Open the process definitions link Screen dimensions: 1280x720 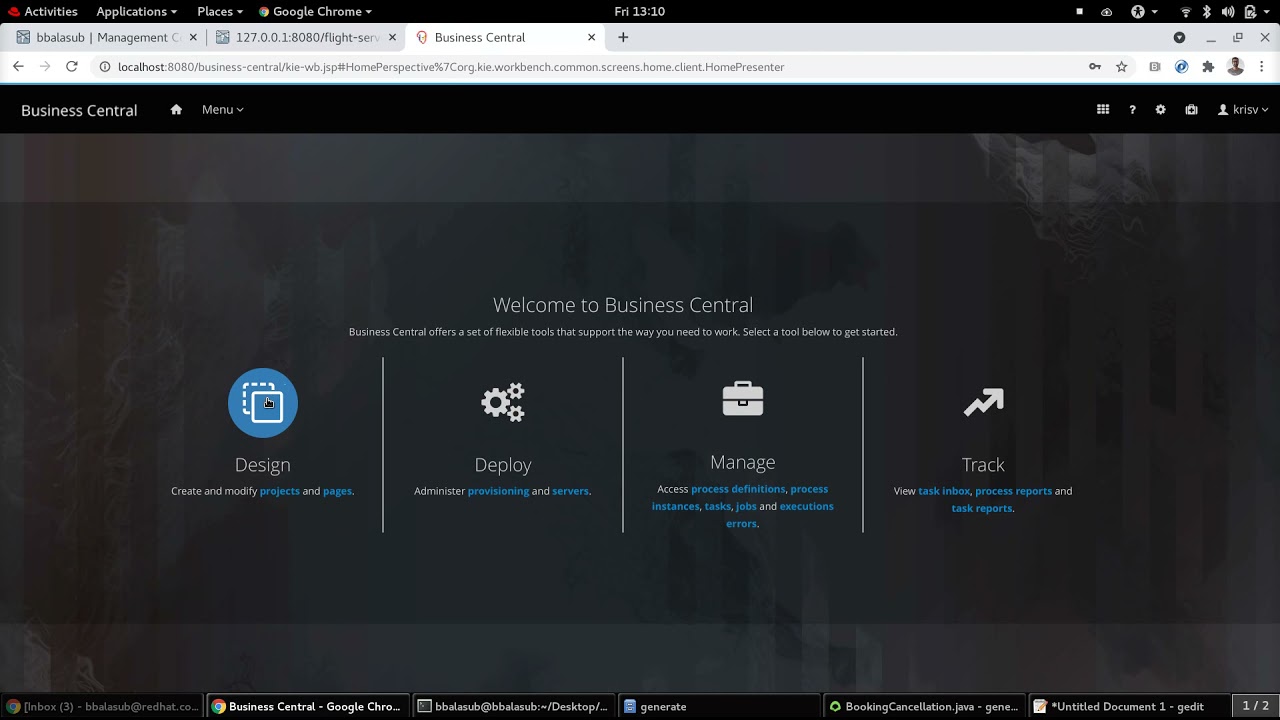[x=738, y=489]
